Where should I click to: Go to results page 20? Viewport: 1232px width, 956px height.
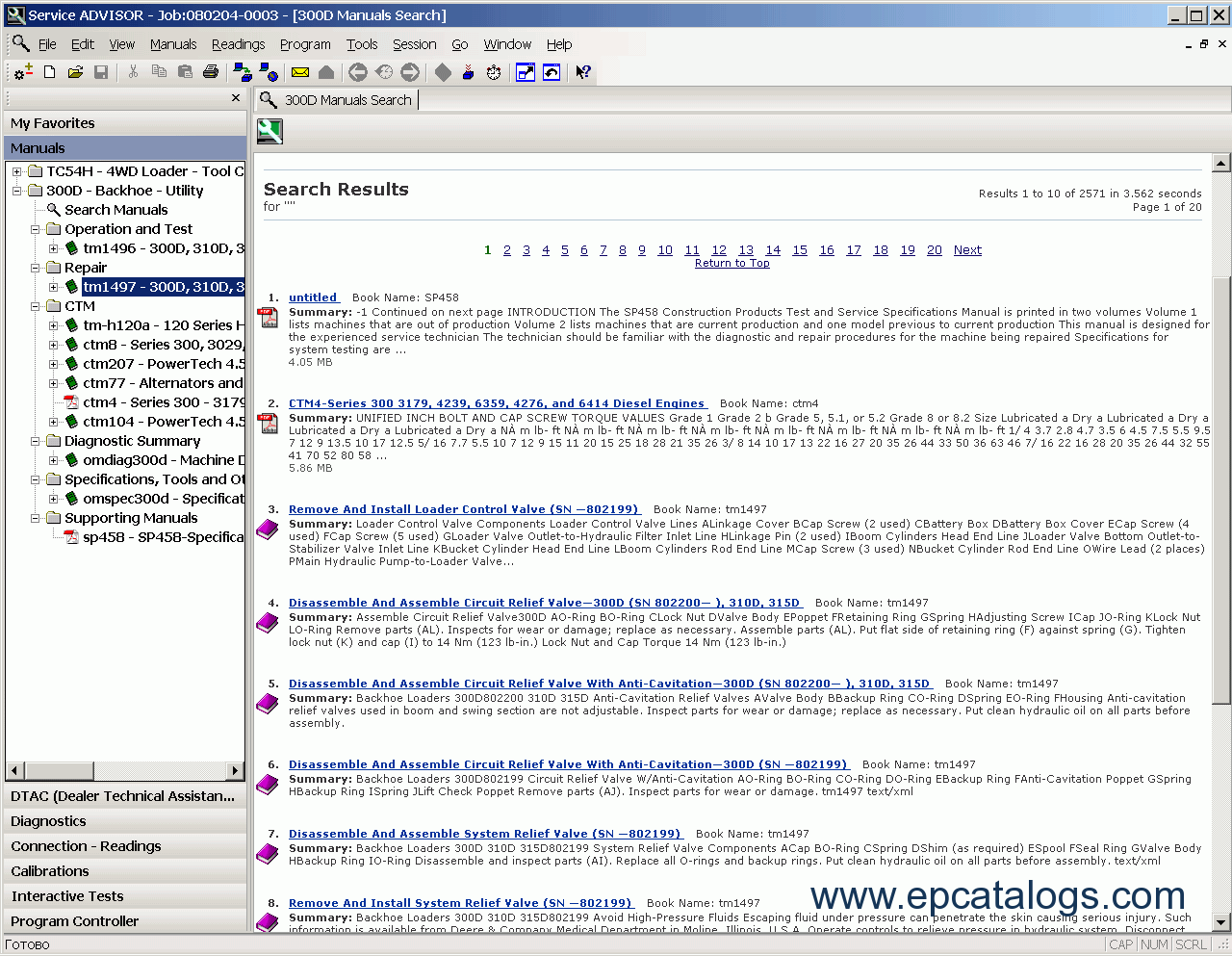click(x=935, y=250)
